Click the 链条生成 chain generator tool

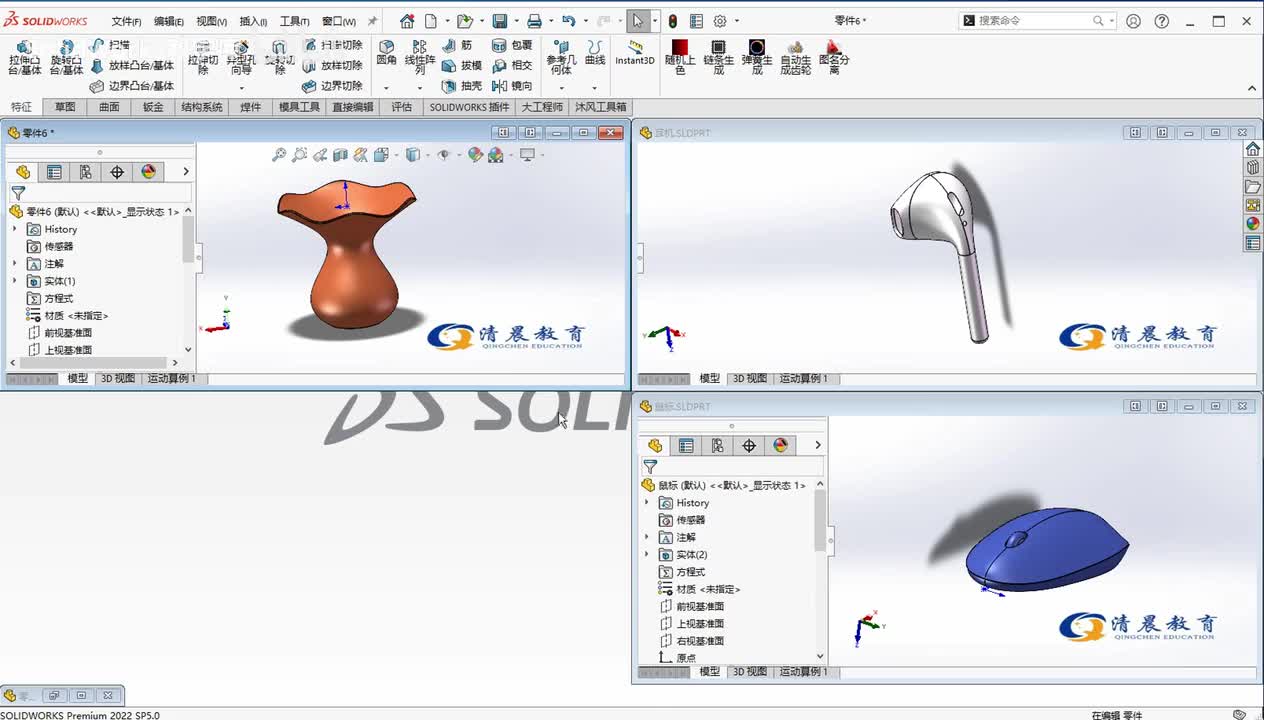click(x=718, y=58)
